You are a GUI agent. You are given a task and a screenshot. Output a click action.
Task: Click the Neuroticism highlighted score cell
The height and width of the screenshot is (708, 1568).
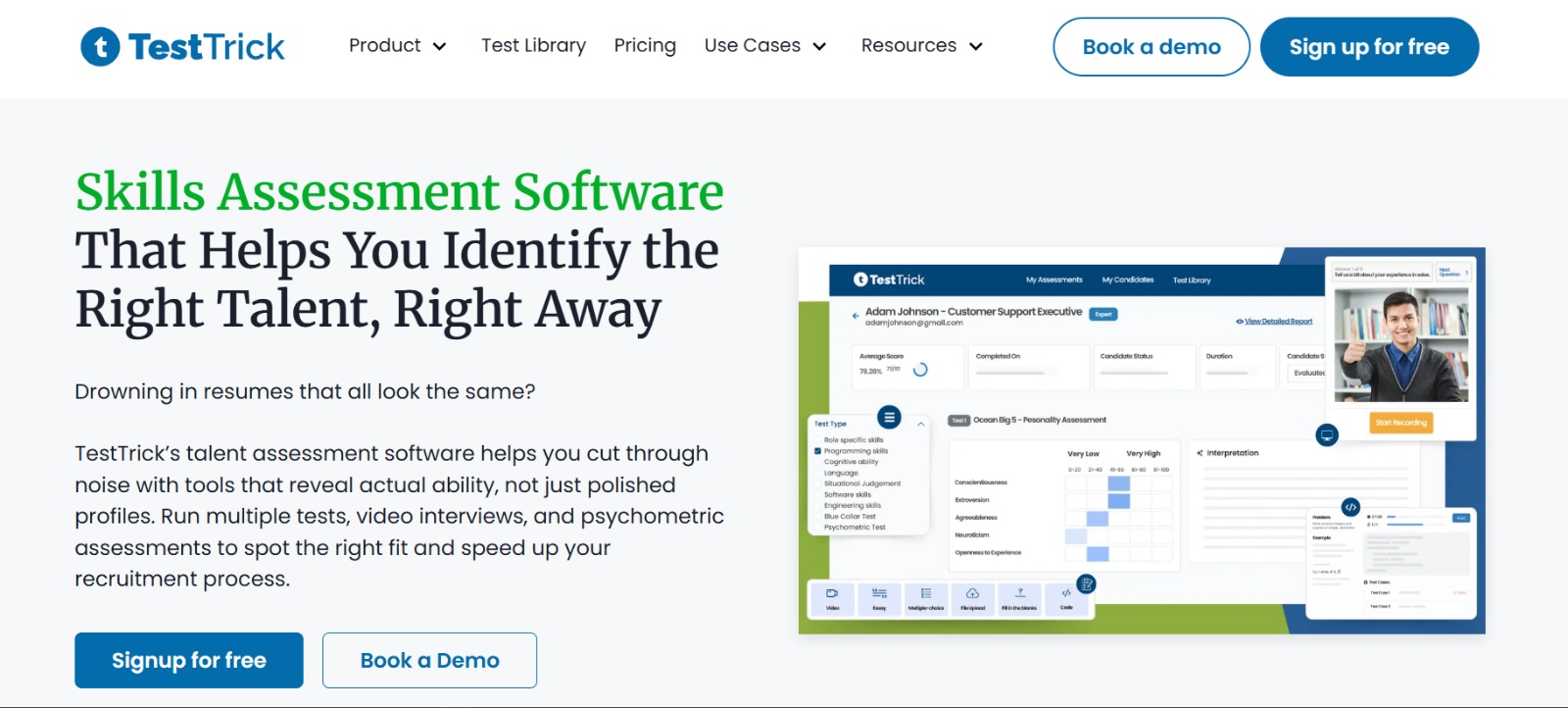pos(1076,536)
